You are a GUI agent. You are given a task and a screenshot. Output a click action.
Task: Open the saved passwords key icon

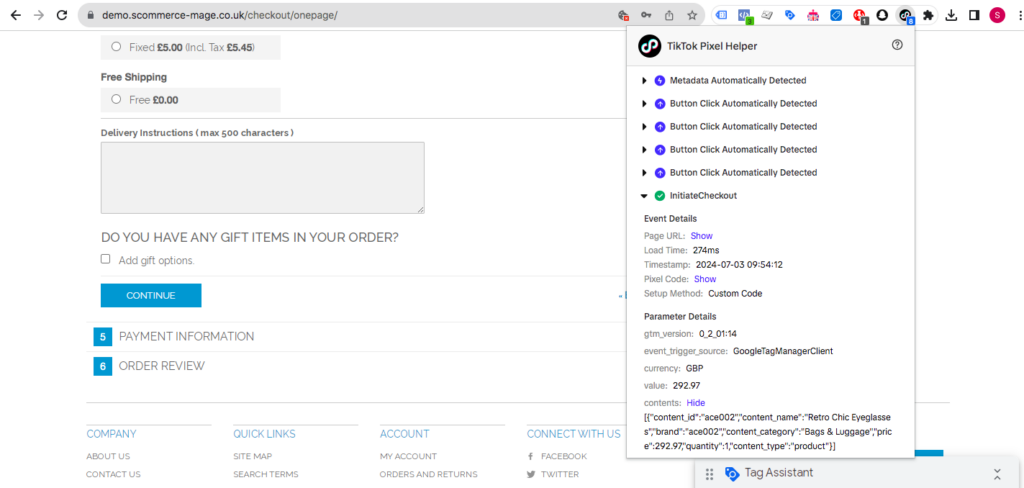pyautogui.click(x=646, y=15)
